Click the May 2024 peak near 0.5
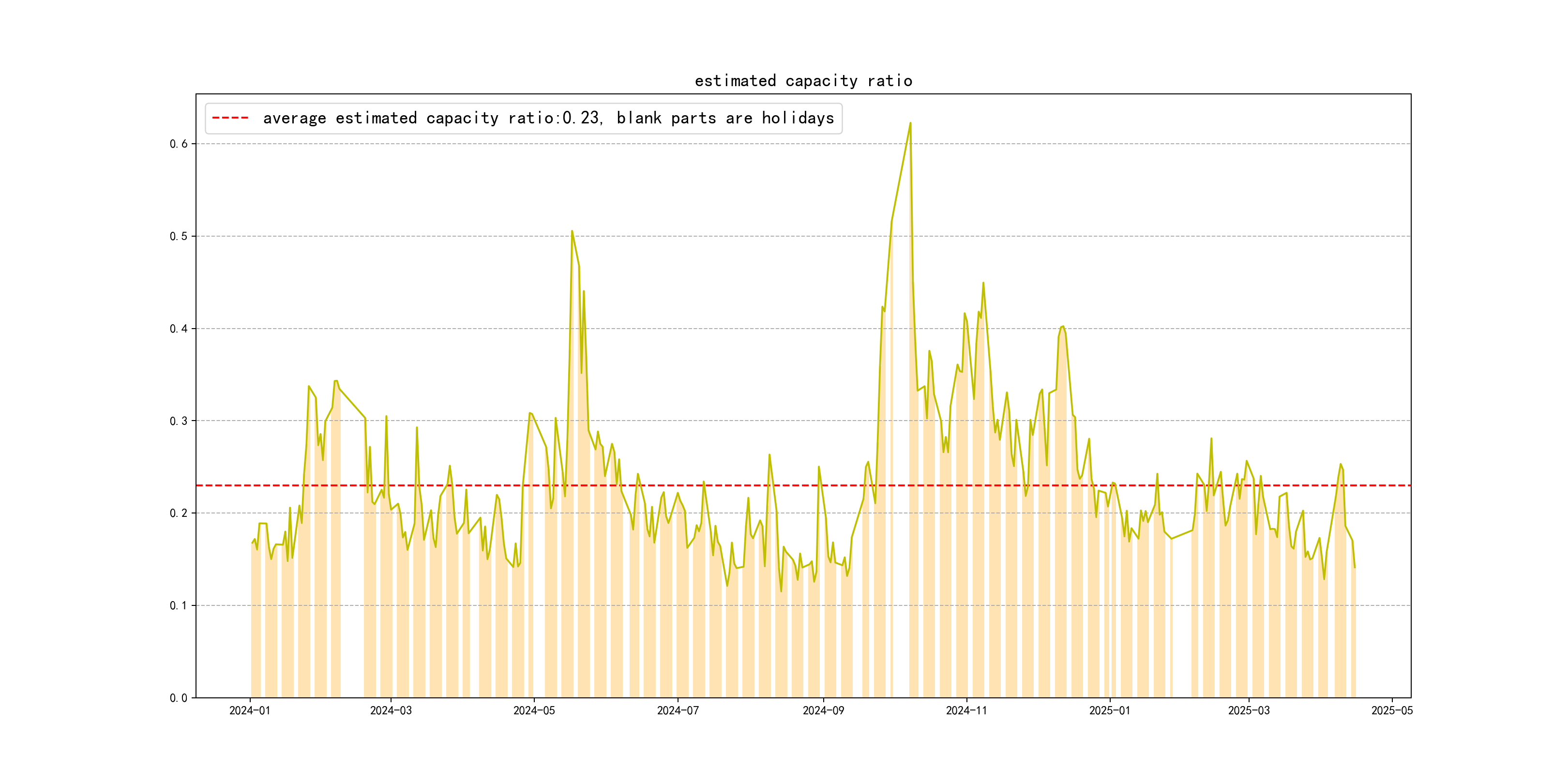 (x=572, y=232)
